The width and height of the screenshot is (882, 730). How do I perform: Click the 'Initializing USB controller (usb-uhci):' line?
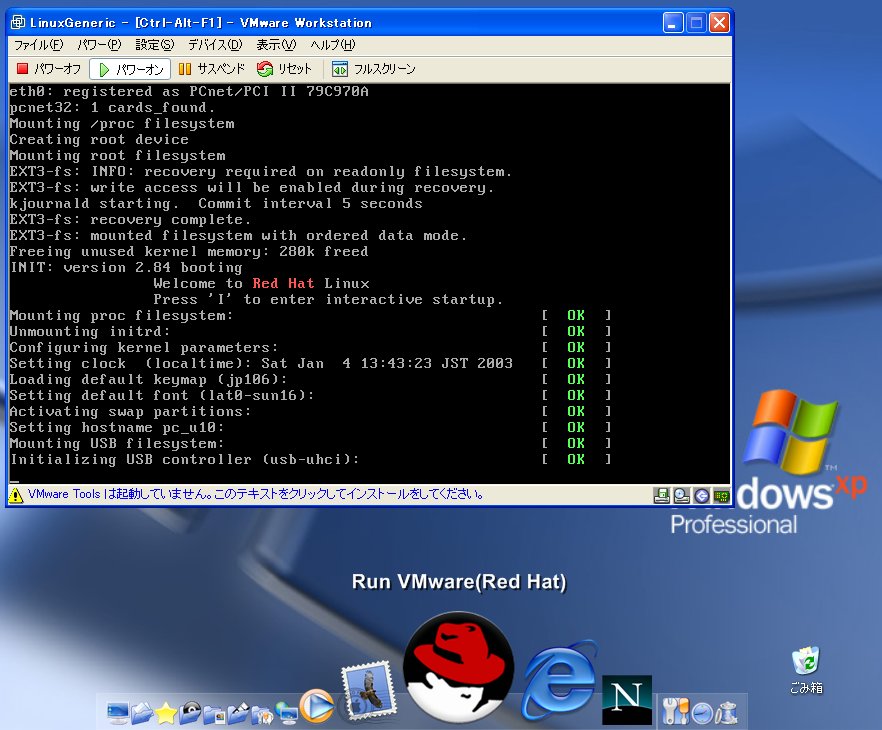(x=184, y=459)
